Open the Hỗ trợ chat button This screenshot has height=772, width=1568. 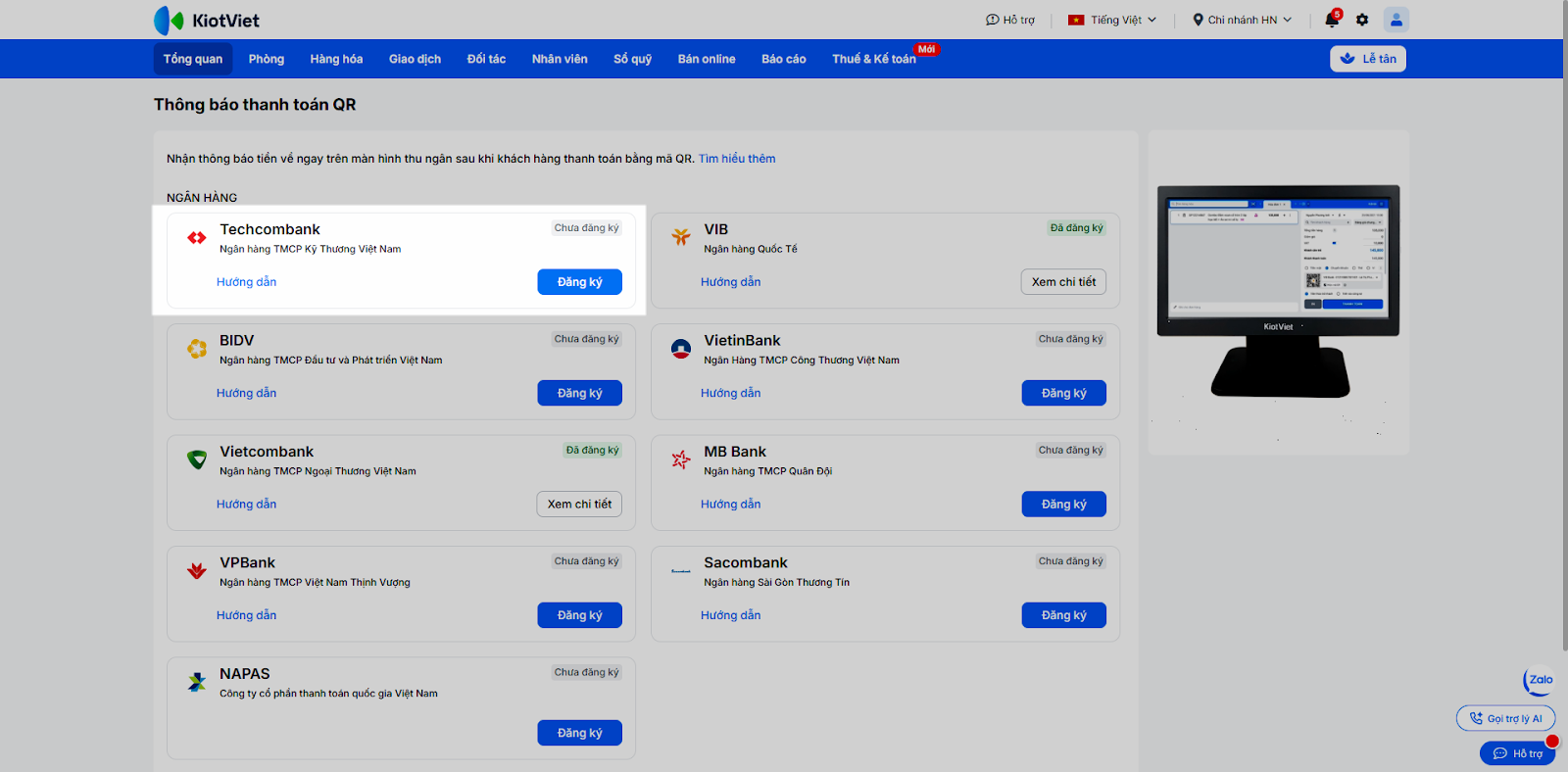pos(1518,753)
